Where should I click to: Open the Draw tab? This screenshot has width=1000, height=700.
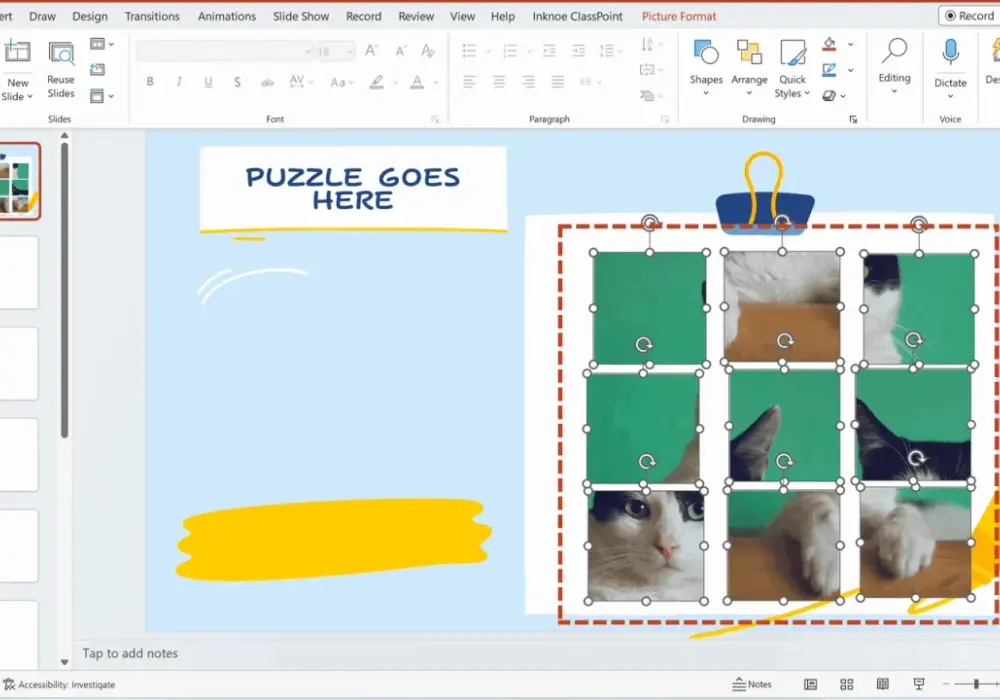coord(42,17)
